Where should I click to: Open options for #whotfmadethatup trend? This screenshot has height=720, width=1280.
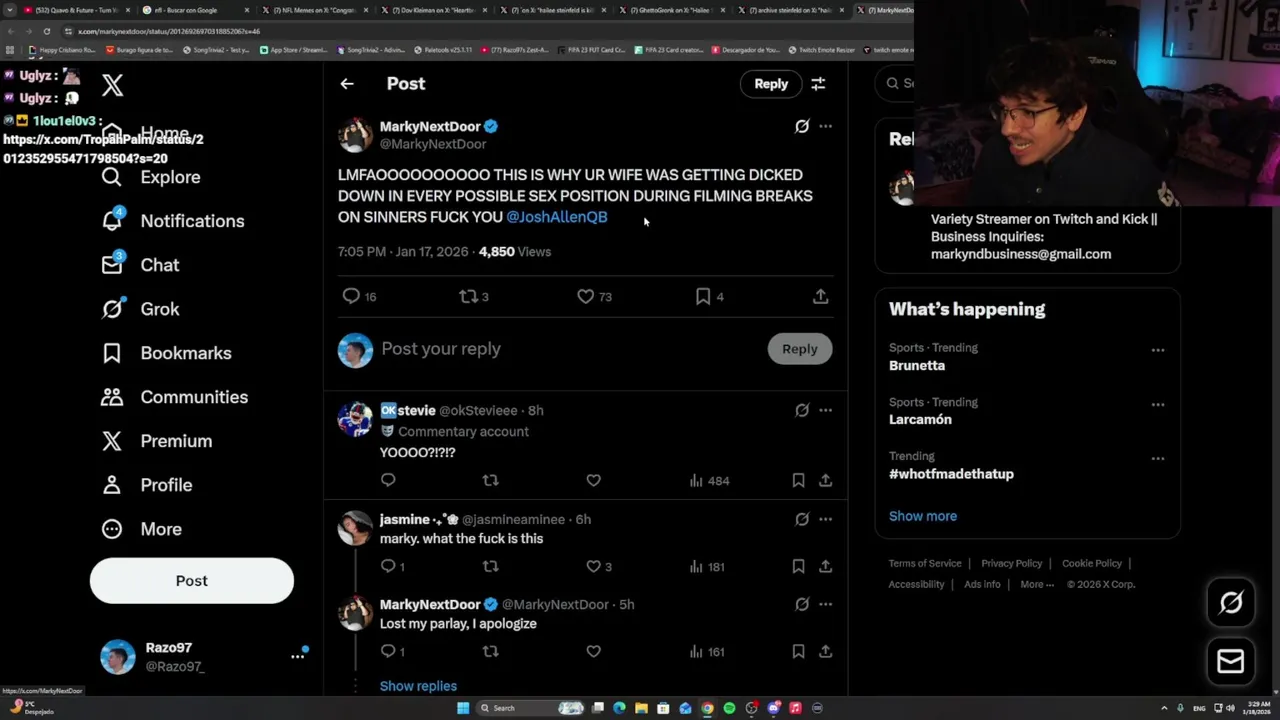tap(1157, 459)
